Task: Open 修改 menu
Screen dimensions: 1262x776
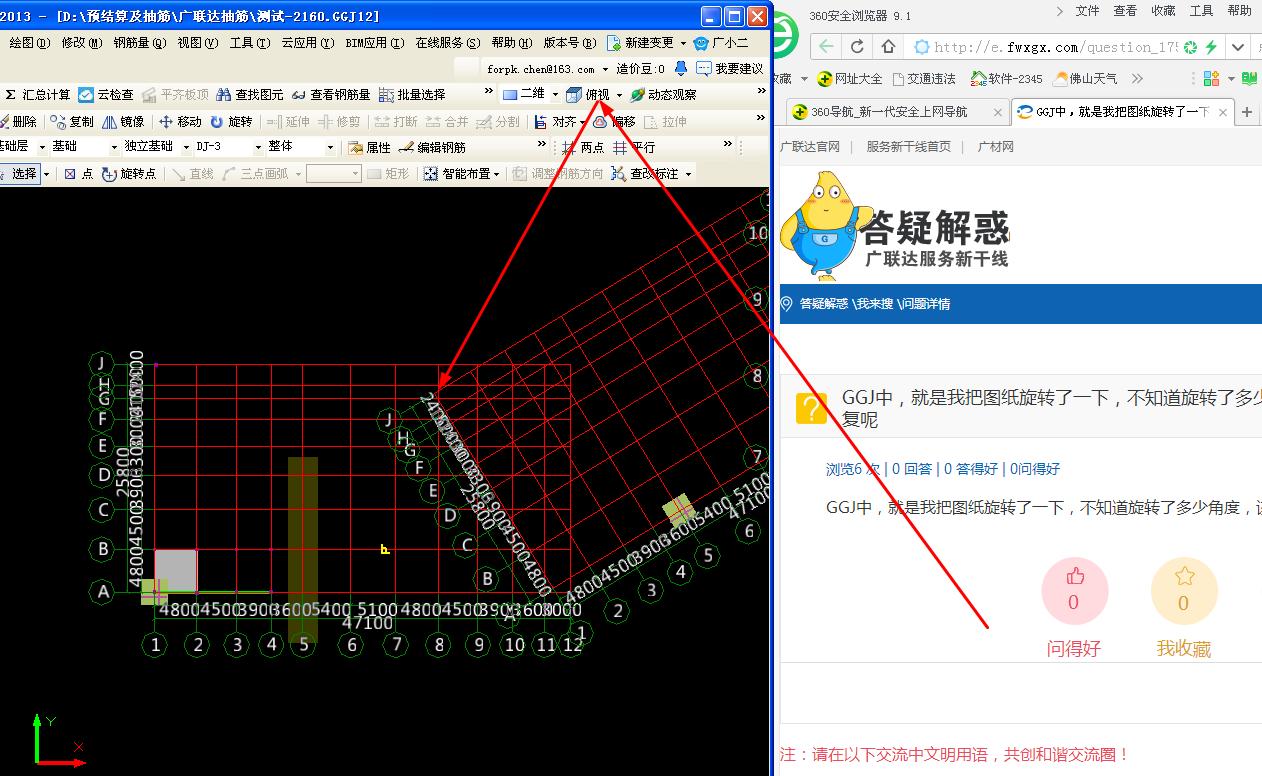Action: pyautogui.click(x=81, y=43)
